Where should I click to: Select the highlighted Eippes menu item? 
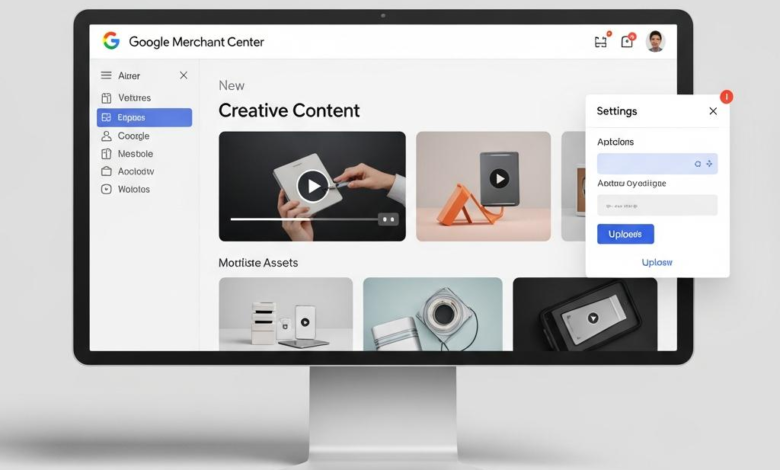coord(144,117)
